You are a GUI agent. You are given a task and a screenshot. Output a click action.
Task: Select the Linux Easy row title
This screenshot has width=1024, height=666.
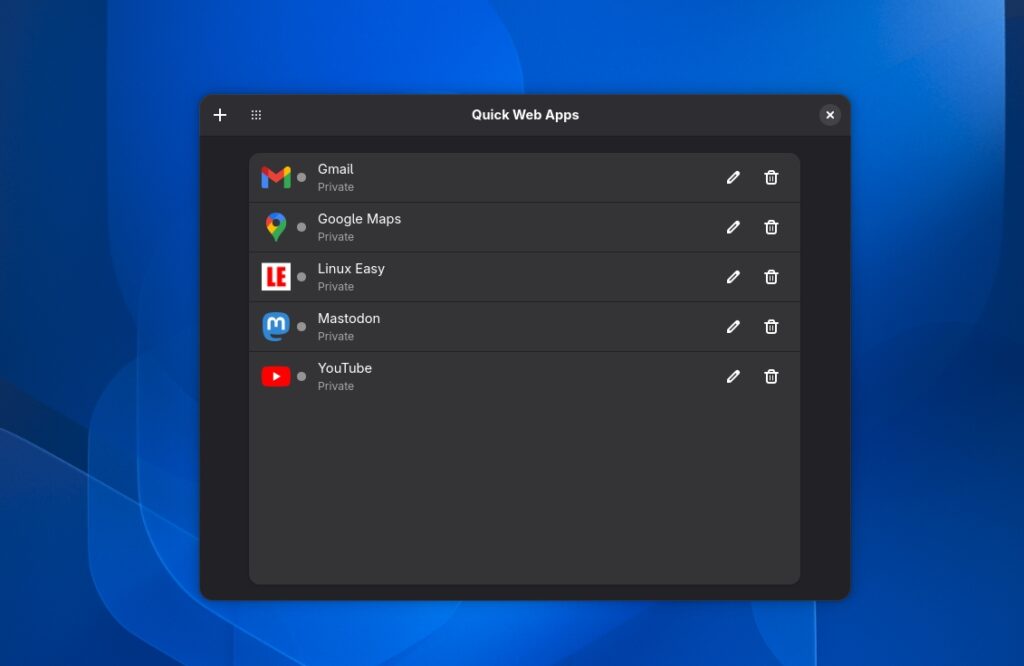(351, 269)
